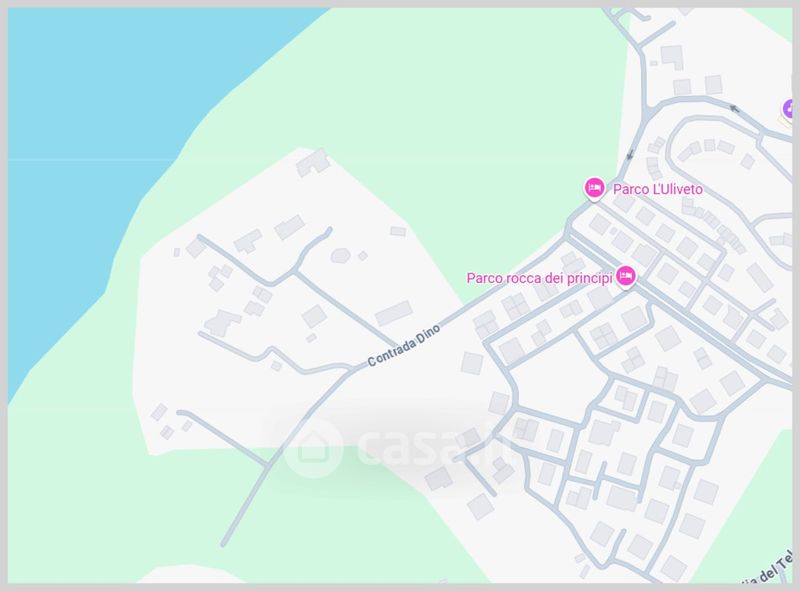
Task: Select the large building at the clearing's northern tip
Action: coord(312,162)
